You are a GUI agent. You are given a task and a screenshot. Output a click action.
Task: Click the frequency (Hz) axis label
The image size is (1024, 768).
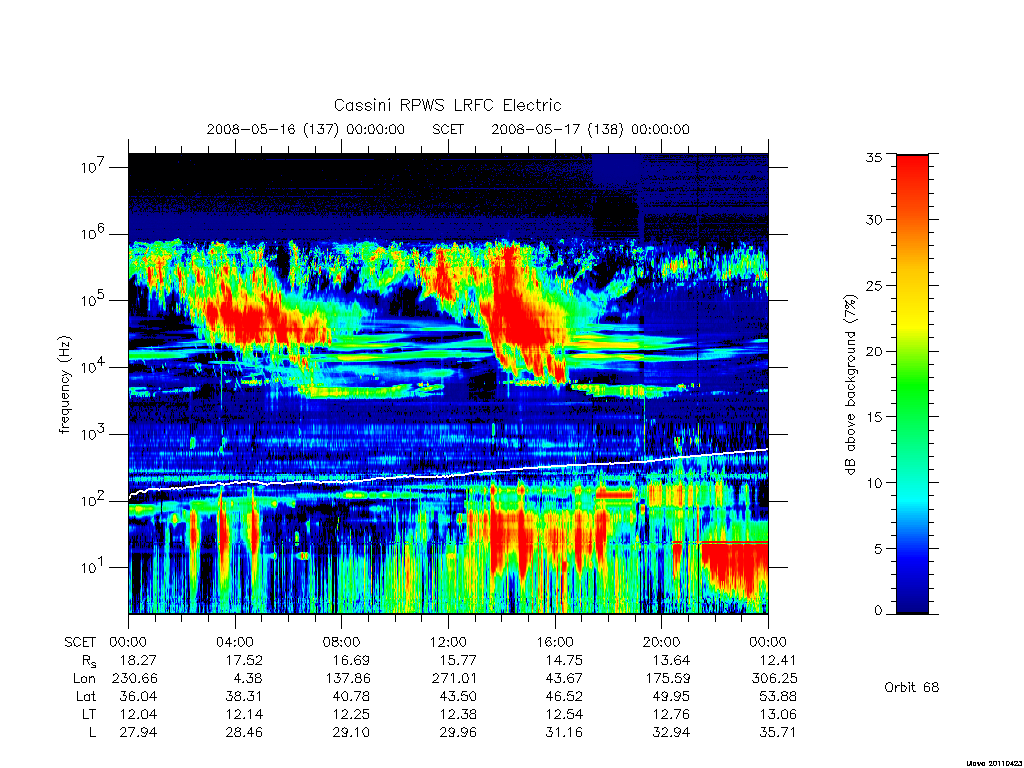pyautogui.click(x=64, y=385)
